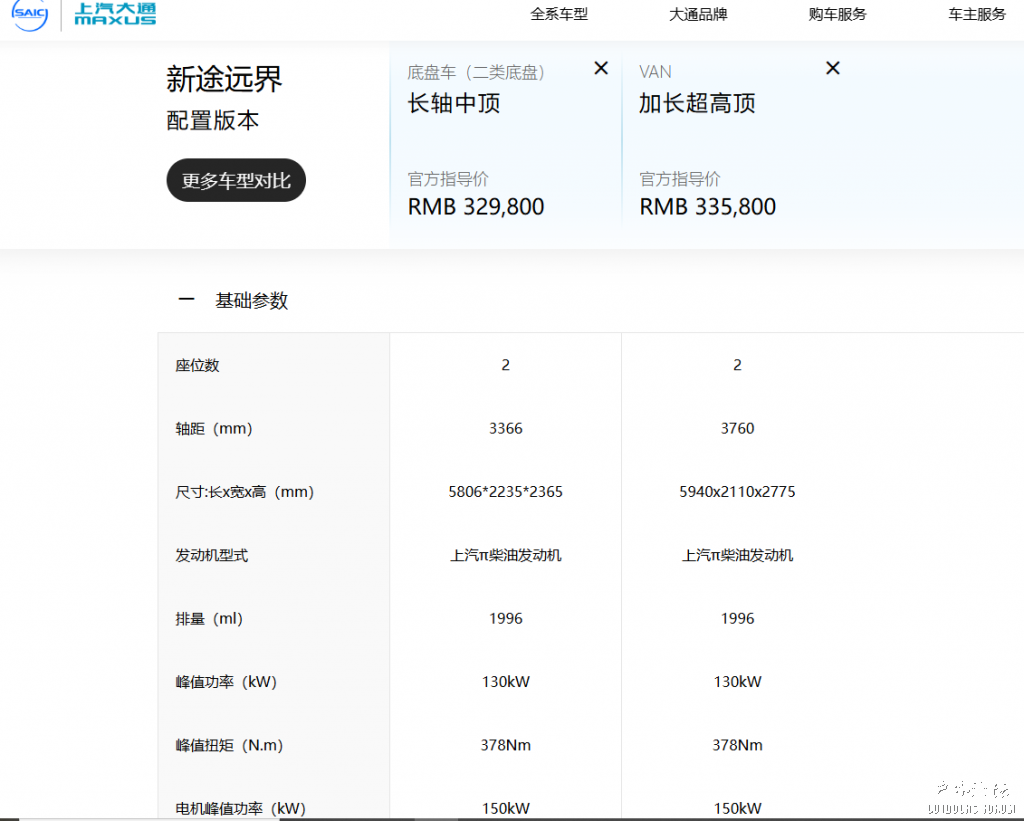Select the 长轴中顶 model name

(x=454, y=103)
